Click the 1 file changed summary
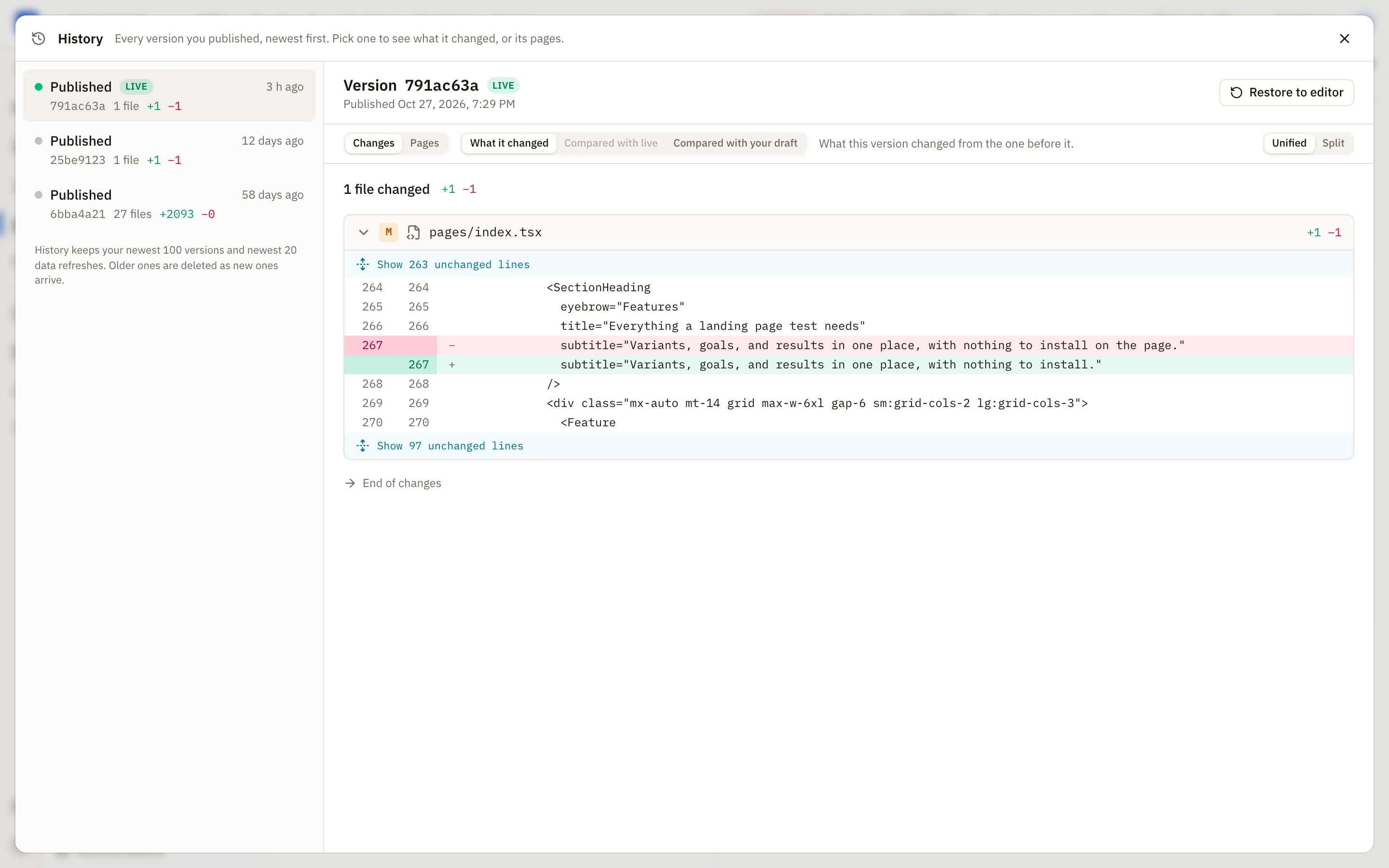 click(386, 190)
